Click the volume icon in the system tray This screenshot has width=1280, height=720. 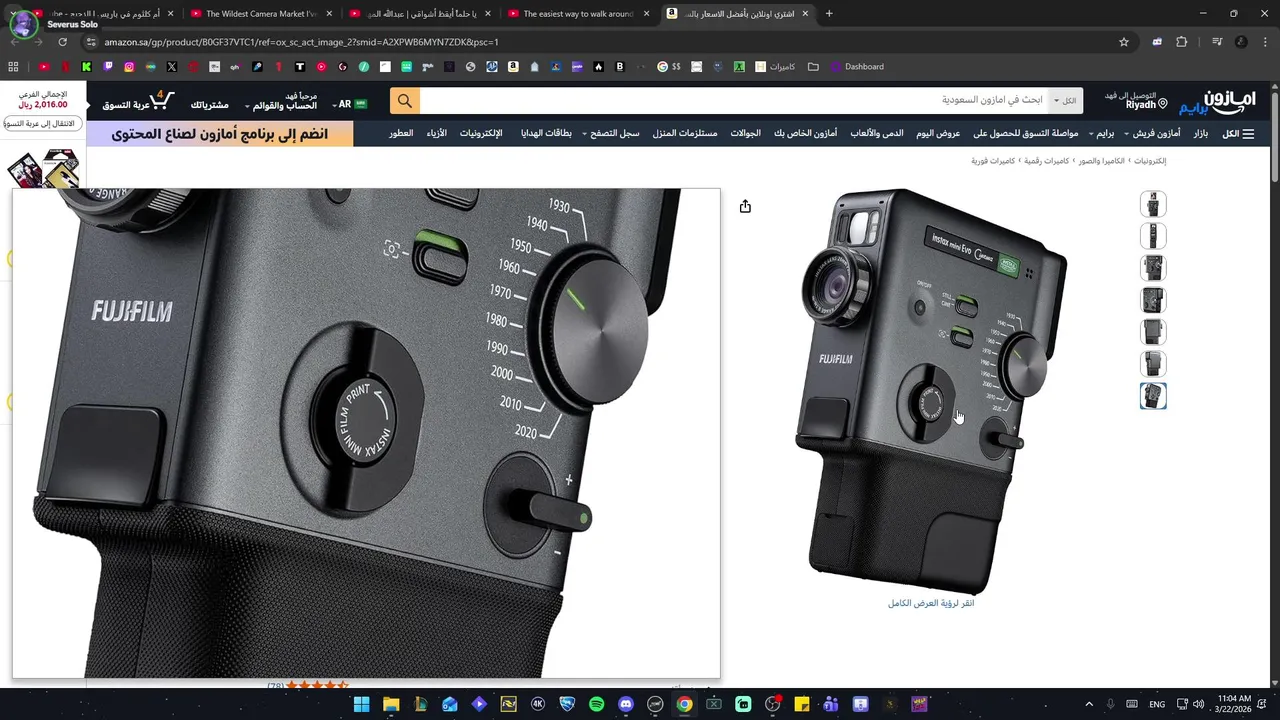[1200, 704]
